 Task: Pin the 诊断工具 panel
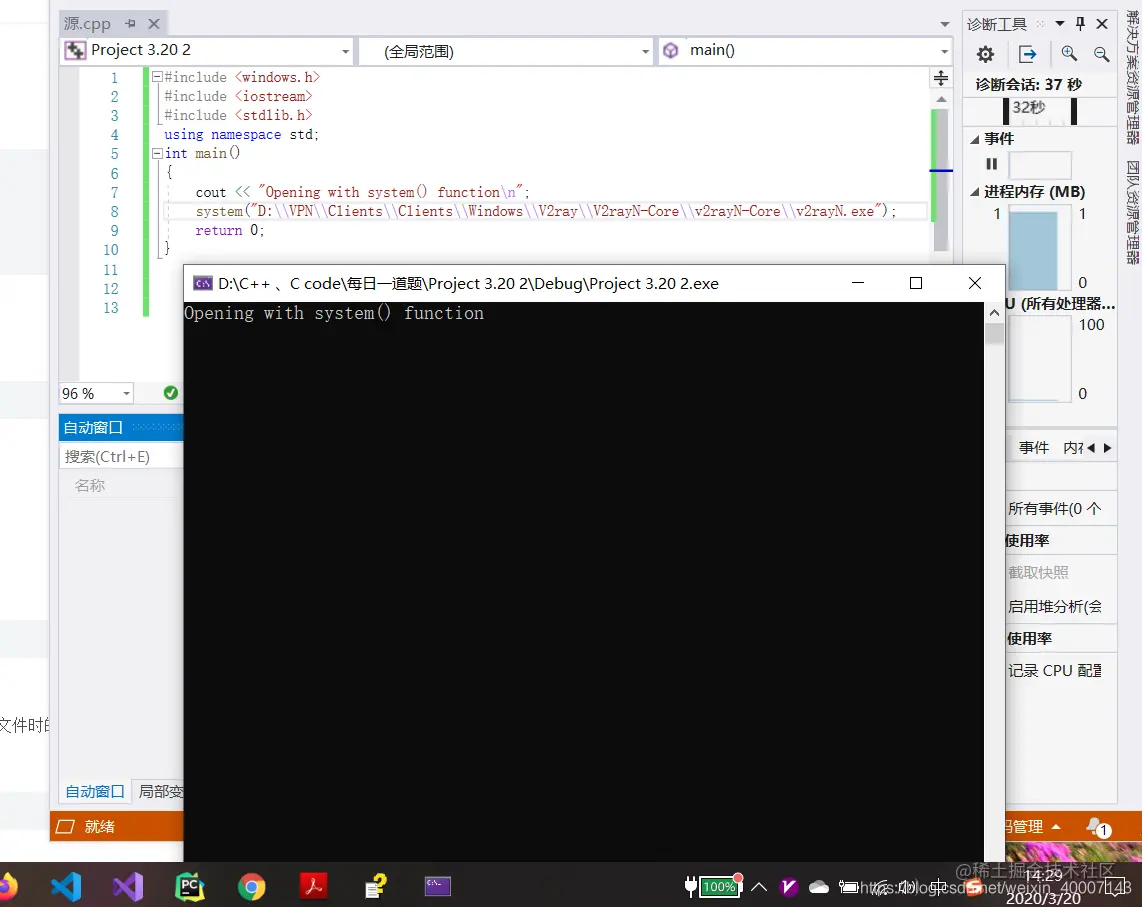1080,24
